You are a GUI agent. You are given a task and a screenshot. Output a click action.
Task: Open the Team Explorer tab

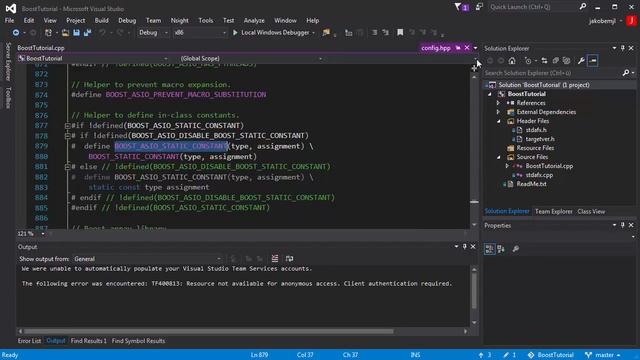[x=553, y=211]
